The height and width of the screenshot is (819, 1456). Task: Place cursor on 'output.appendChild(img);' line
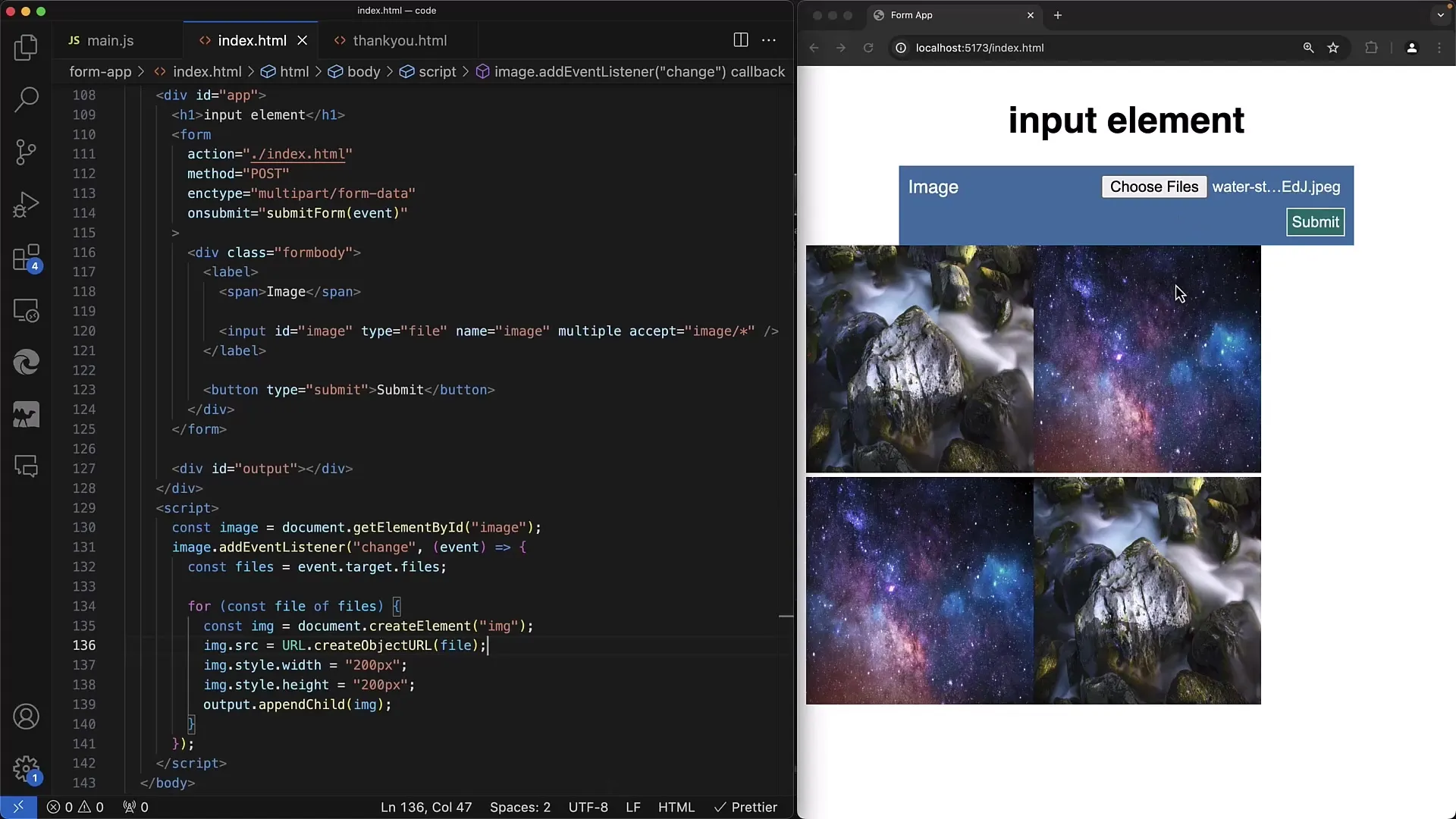(x=297, y=704)
